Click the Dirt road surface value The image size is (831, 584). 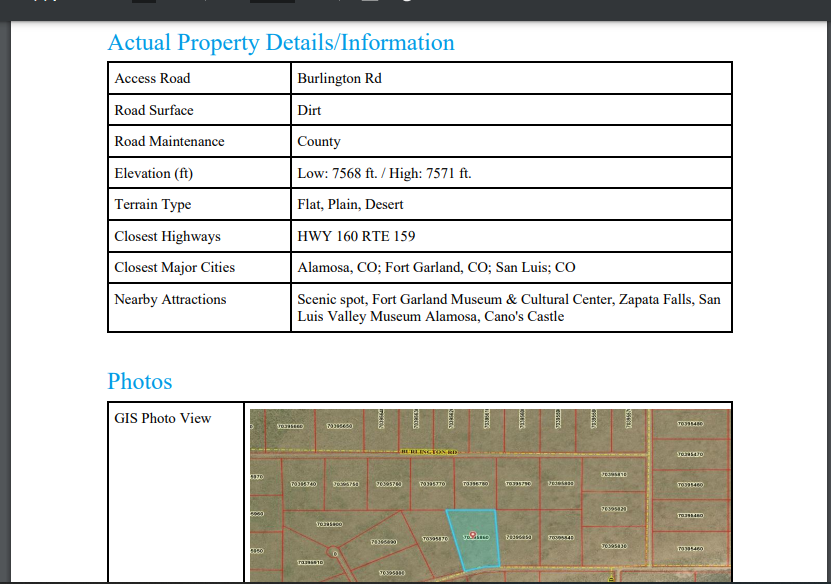tap(309, 110)
